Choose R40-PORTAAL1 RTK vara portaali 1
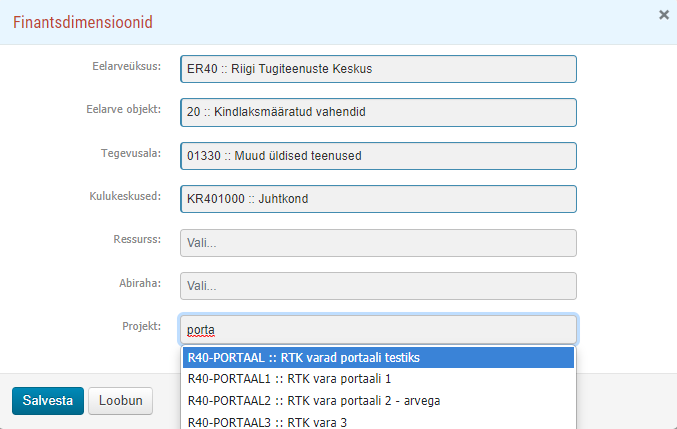Image resolution: width=677 pixels, height=429 pixels. point(378,379)
